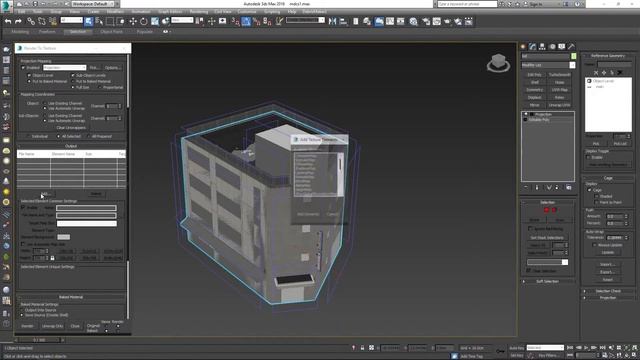This screenshot has width=640, height=360.
Task: Choose the Select and Rotate tool
Action: (x=144, y=21)
